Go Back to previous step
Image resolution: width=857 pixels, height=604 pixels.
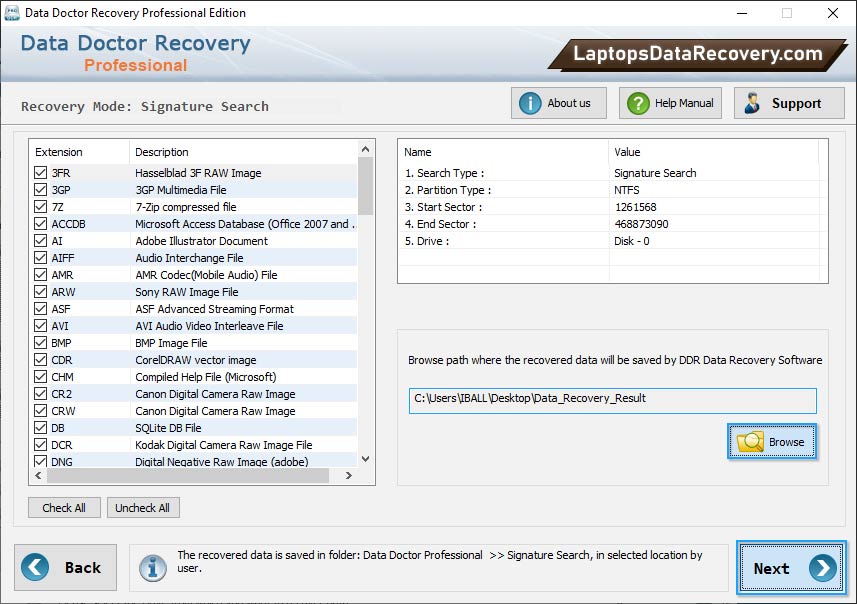pyautogui.click(x=66, y=567)
